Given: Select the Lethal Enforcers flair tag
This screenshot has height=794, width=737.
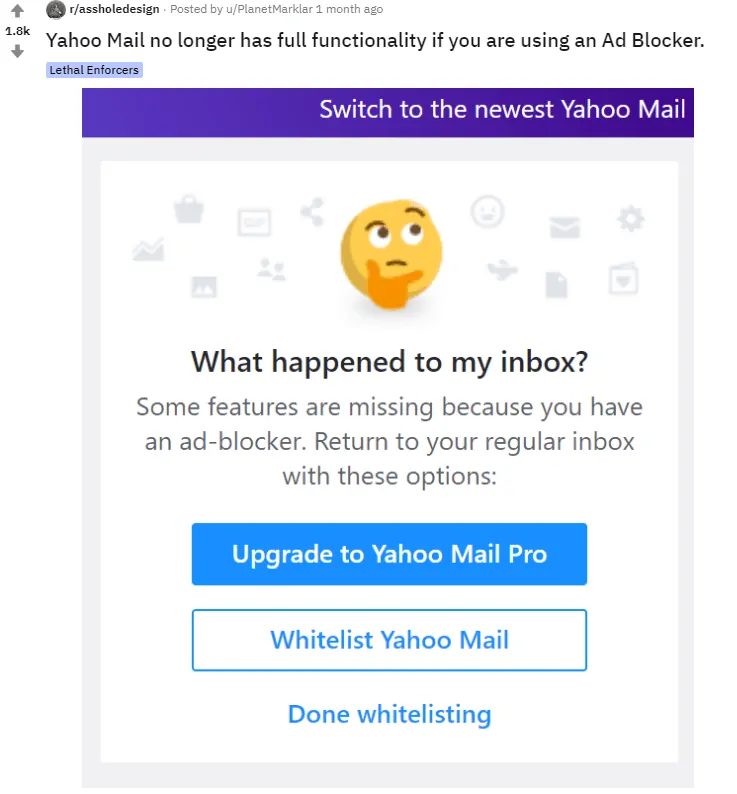Looking at the screenshot, I should point(95,70).
